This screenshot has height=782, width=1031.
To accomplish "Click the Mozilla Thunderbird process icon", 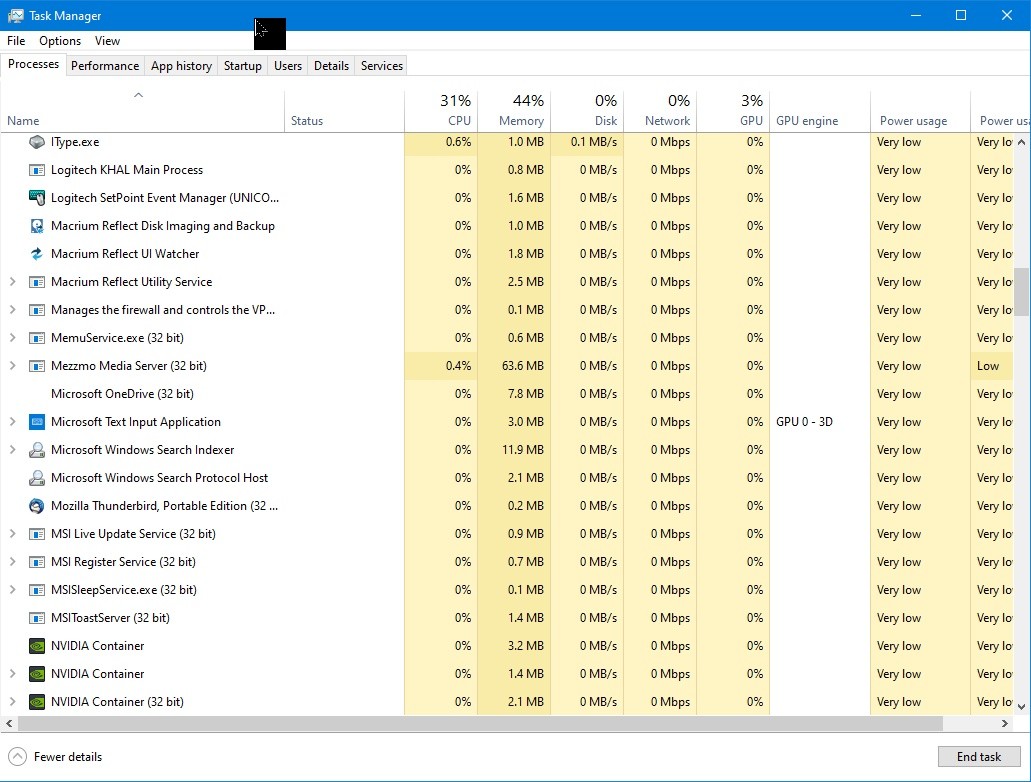I will pos(37,506).
